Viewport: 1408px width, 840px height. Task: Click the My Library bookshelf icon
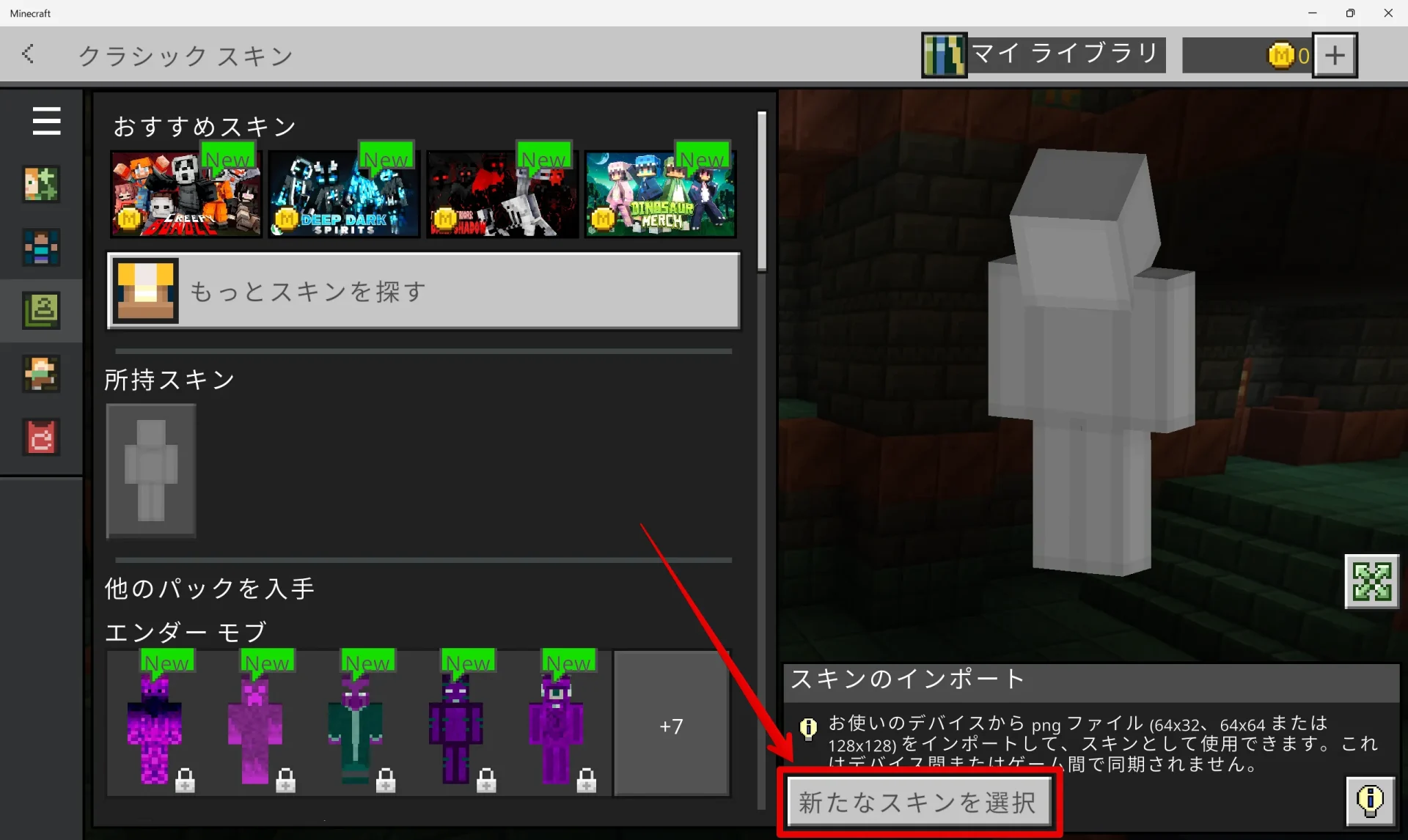tap(944, 55)
